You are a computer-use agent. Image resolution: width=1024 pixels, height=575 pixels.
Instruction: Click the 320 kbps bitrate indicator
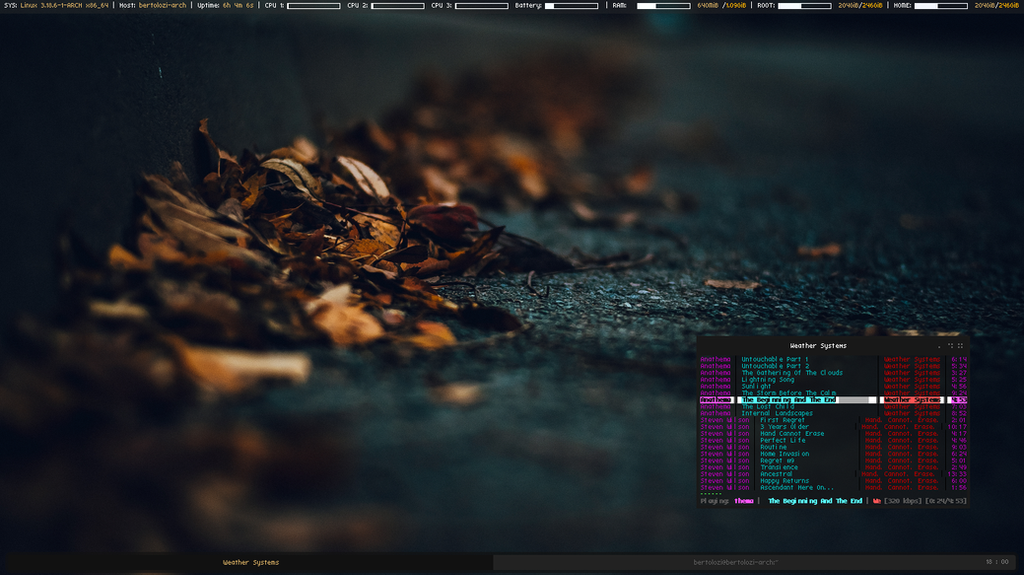pyautogui.click(x=902, y=501)
